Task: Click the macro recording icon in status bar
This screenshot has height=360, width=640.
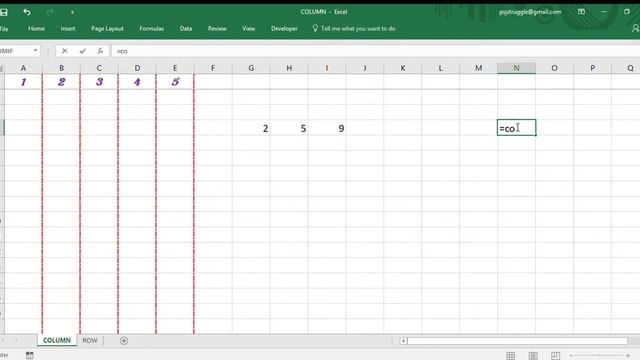Action: 30,355
